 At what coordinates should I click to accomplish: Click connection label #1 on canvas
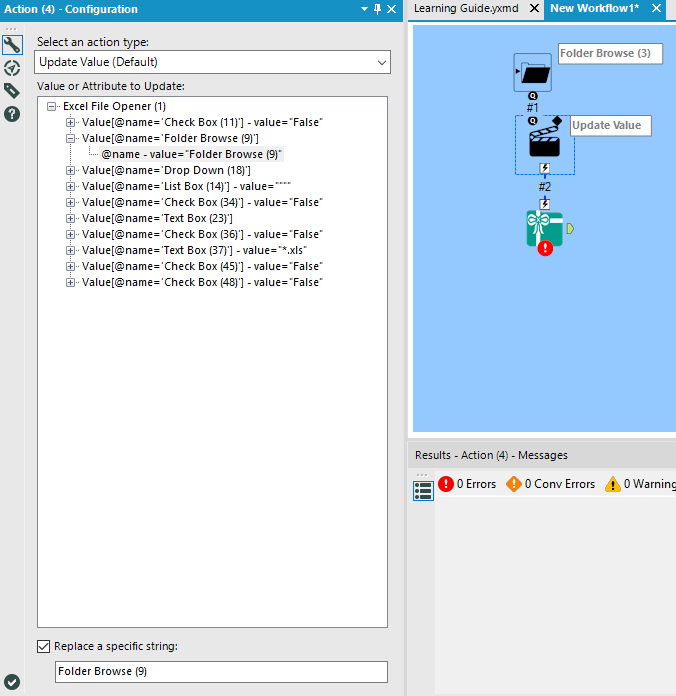(x=533, y=107)
